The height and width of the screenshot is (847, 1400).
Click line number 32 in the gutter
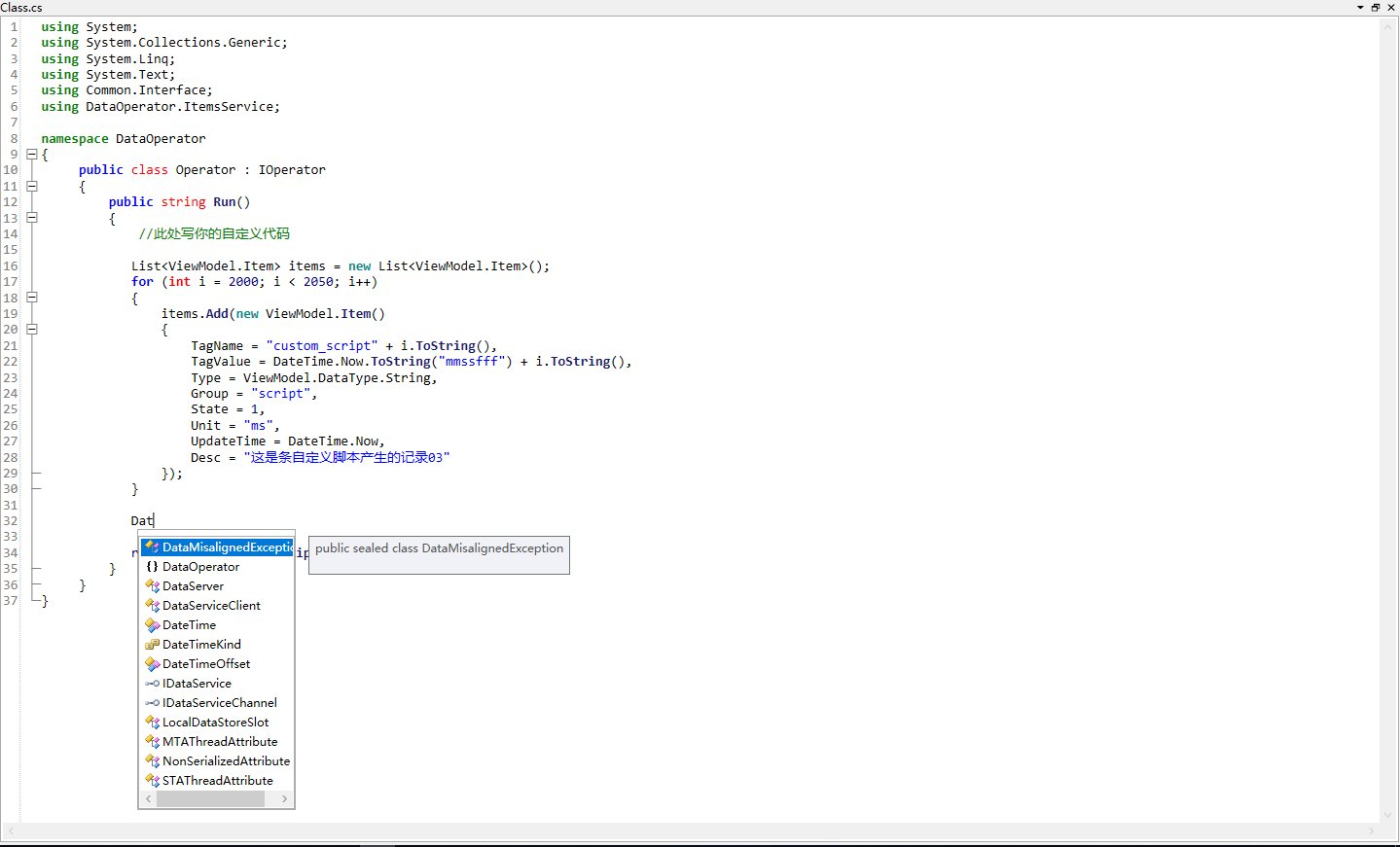tap(11, 521)
